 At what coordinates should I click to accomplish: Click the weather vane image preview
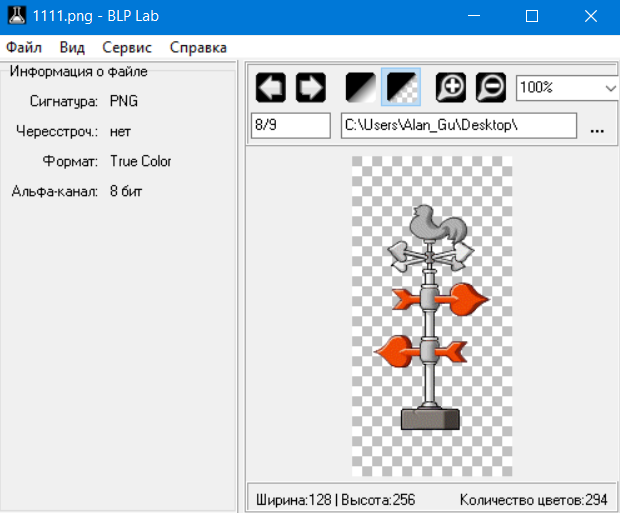pyautogui.click(x=432, y=316)
